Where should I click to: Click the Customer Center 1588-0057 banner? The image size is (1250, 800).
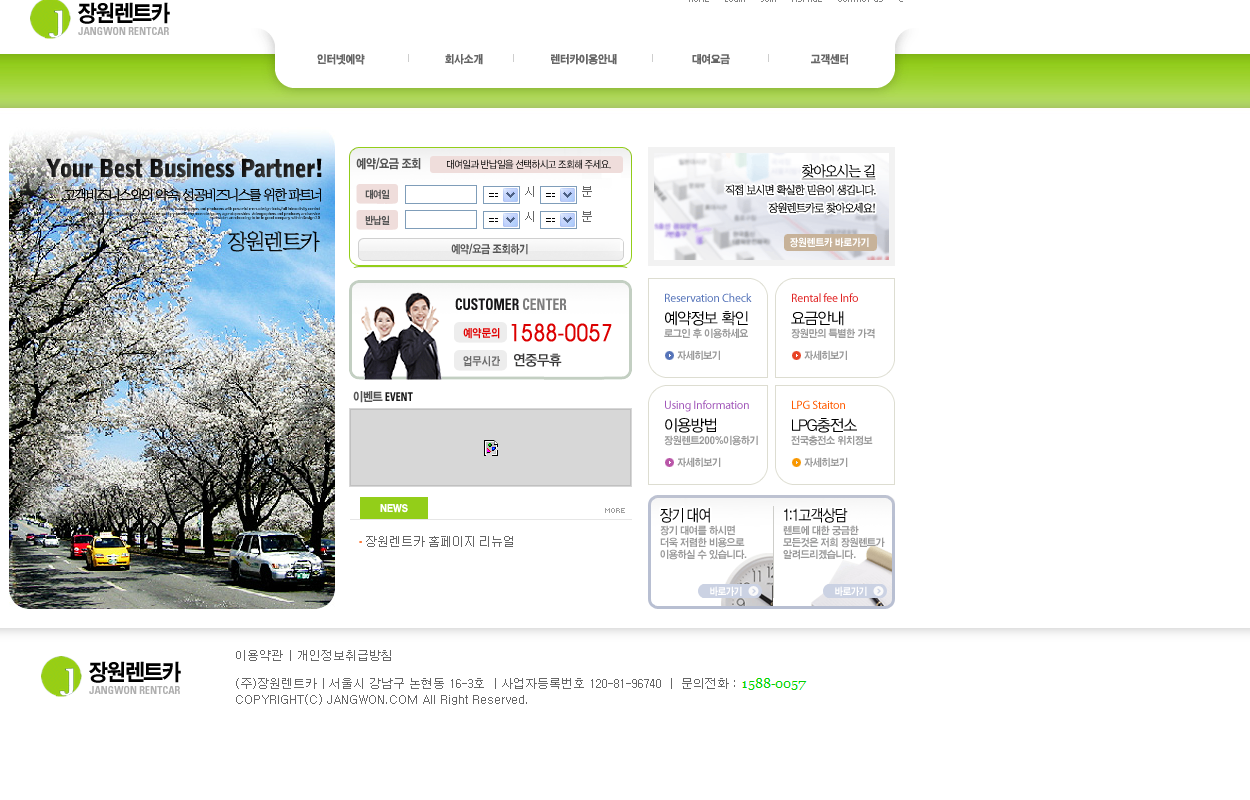tap(490, 330)
